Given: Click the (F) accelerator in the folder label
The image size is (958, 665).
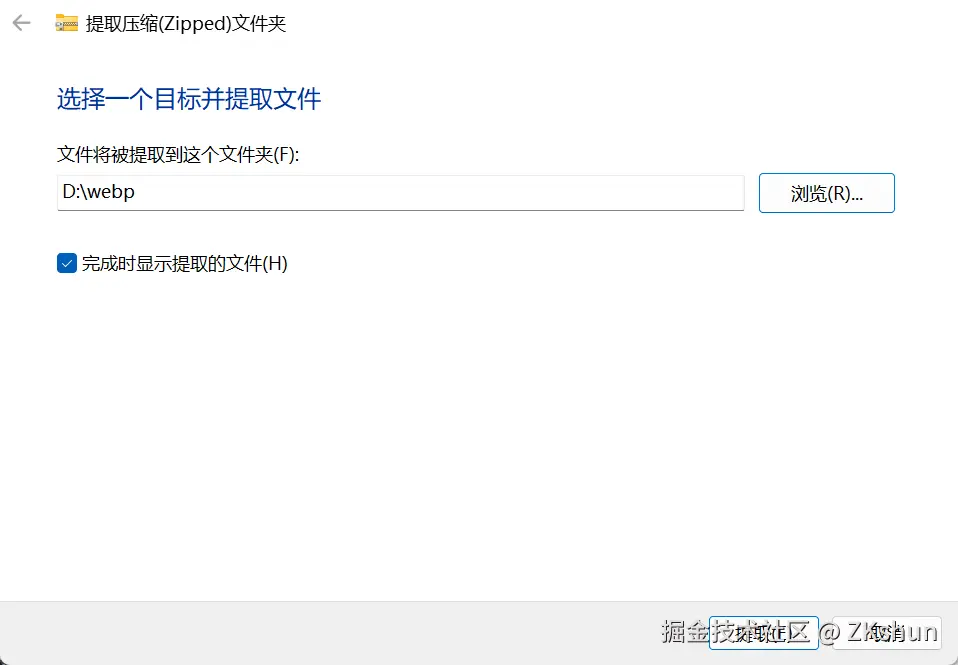Looking at the screenshot, I should 284,154.
